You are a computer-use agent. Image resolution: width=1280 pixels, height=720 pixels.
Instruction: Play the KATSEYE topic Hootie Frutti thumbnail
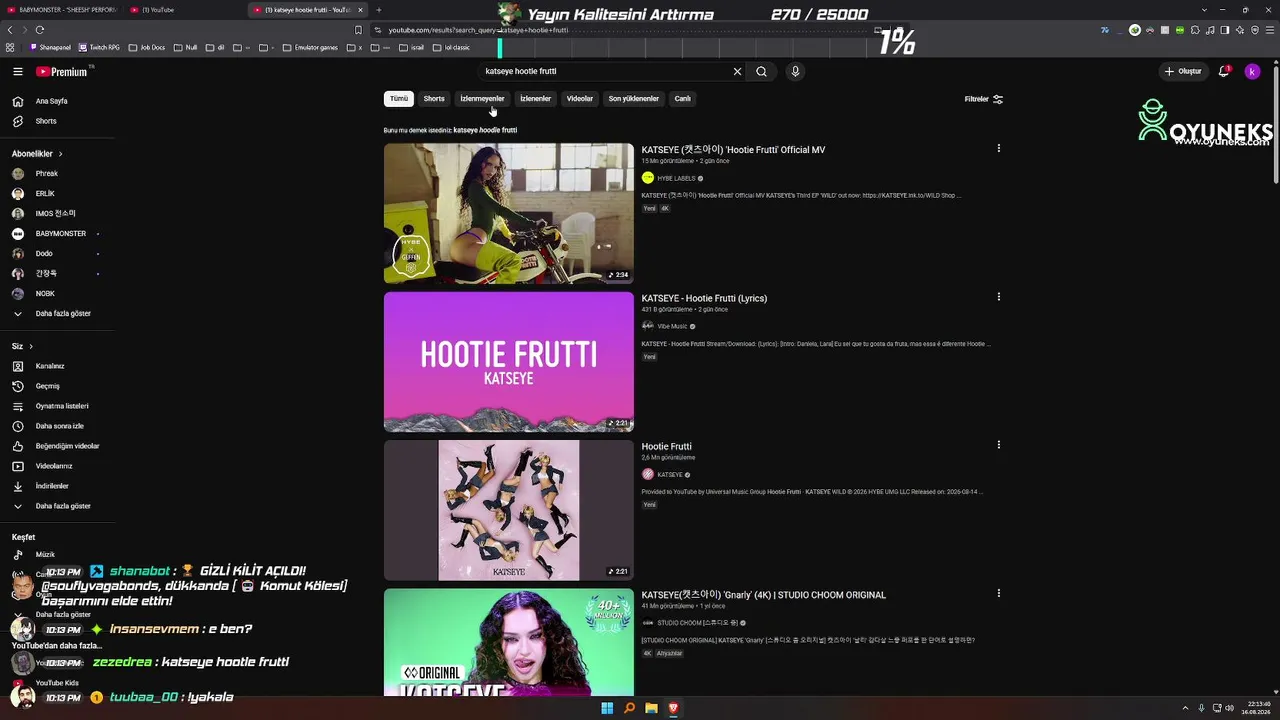coord(509,510)
